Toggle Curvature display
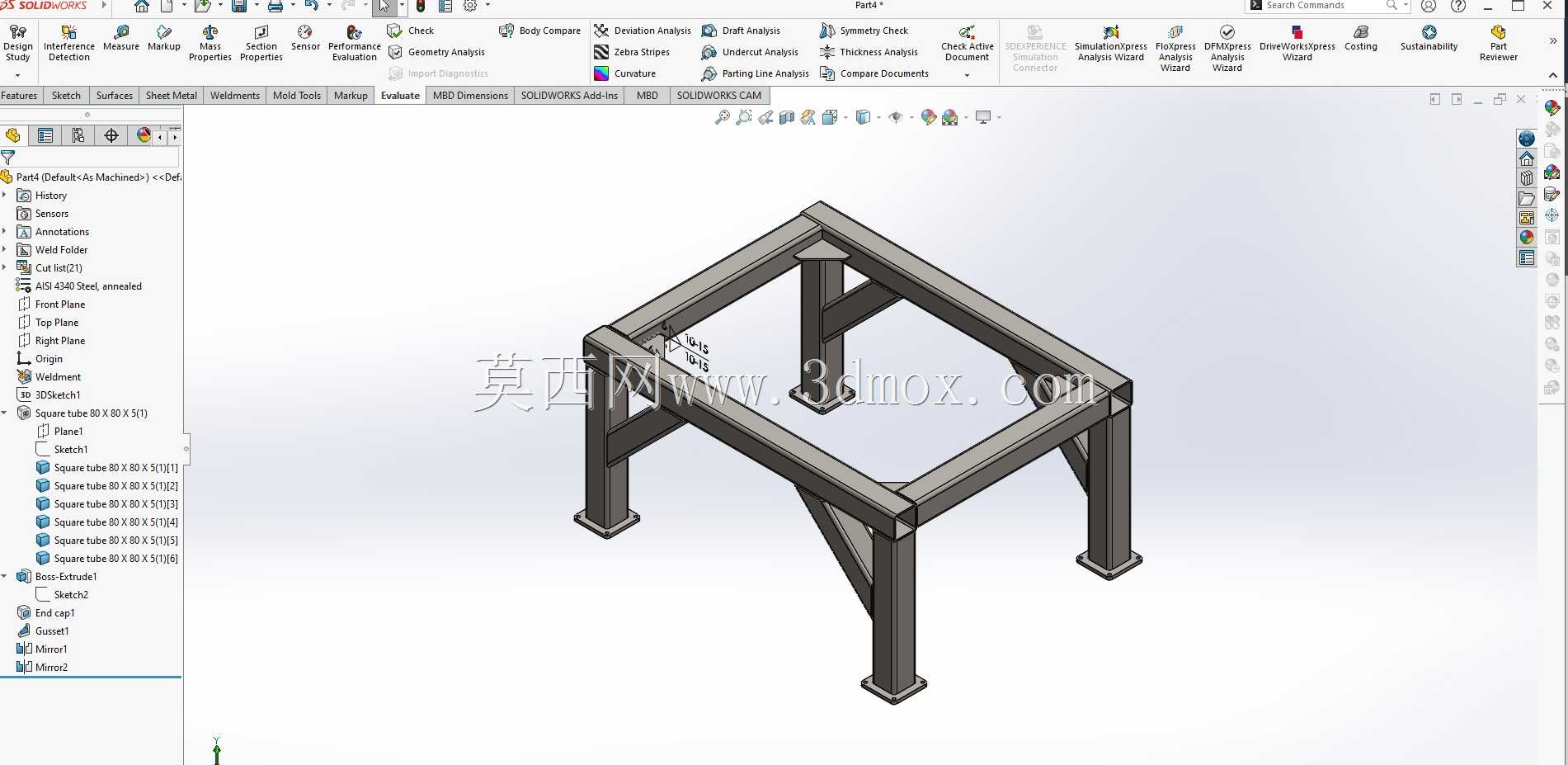The image size is (1568, 765). 625,73
